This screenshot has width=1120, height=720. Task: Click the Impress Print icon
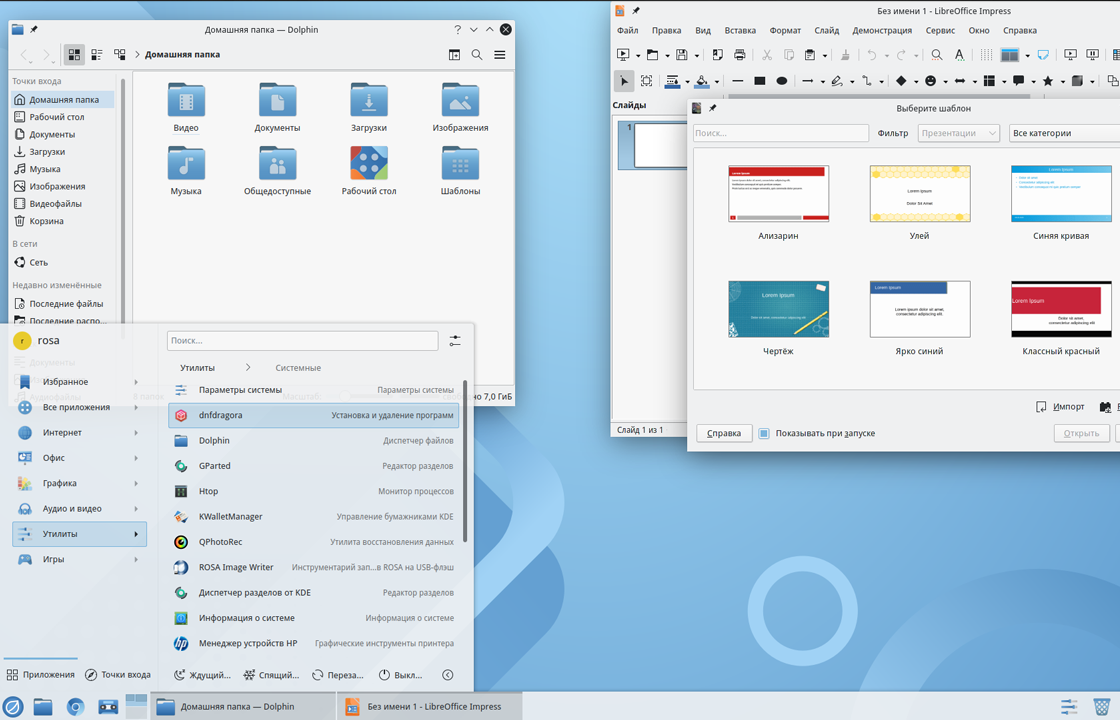click(739, 55)
